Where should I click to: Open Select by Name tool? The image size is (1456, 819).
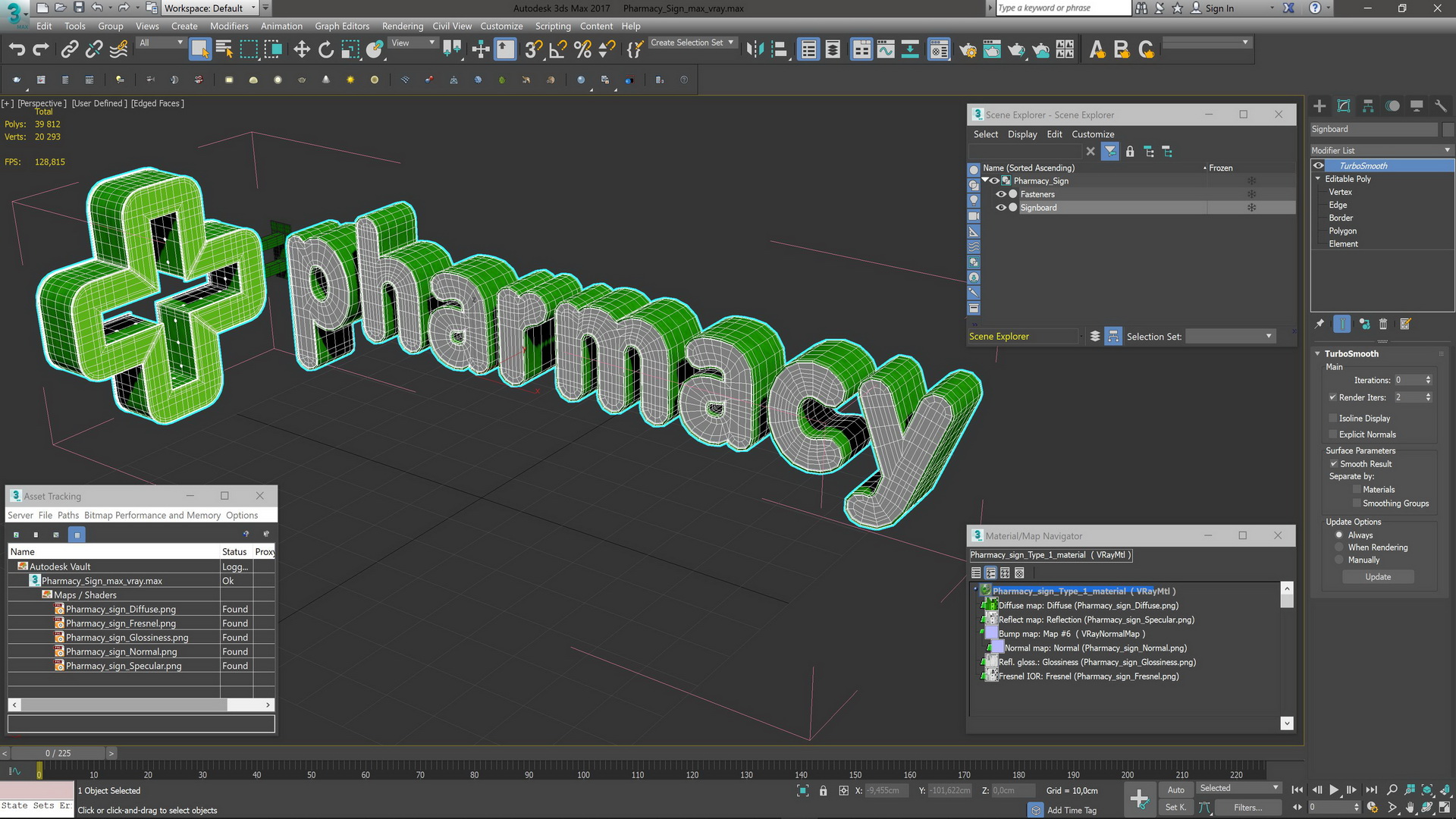pos(224,50)
